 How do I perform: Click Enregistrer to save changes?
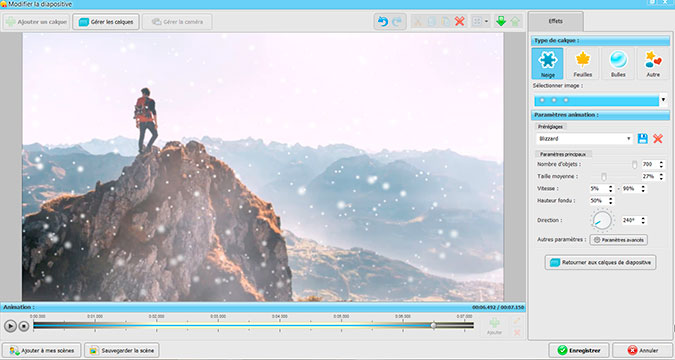[579, 350]
